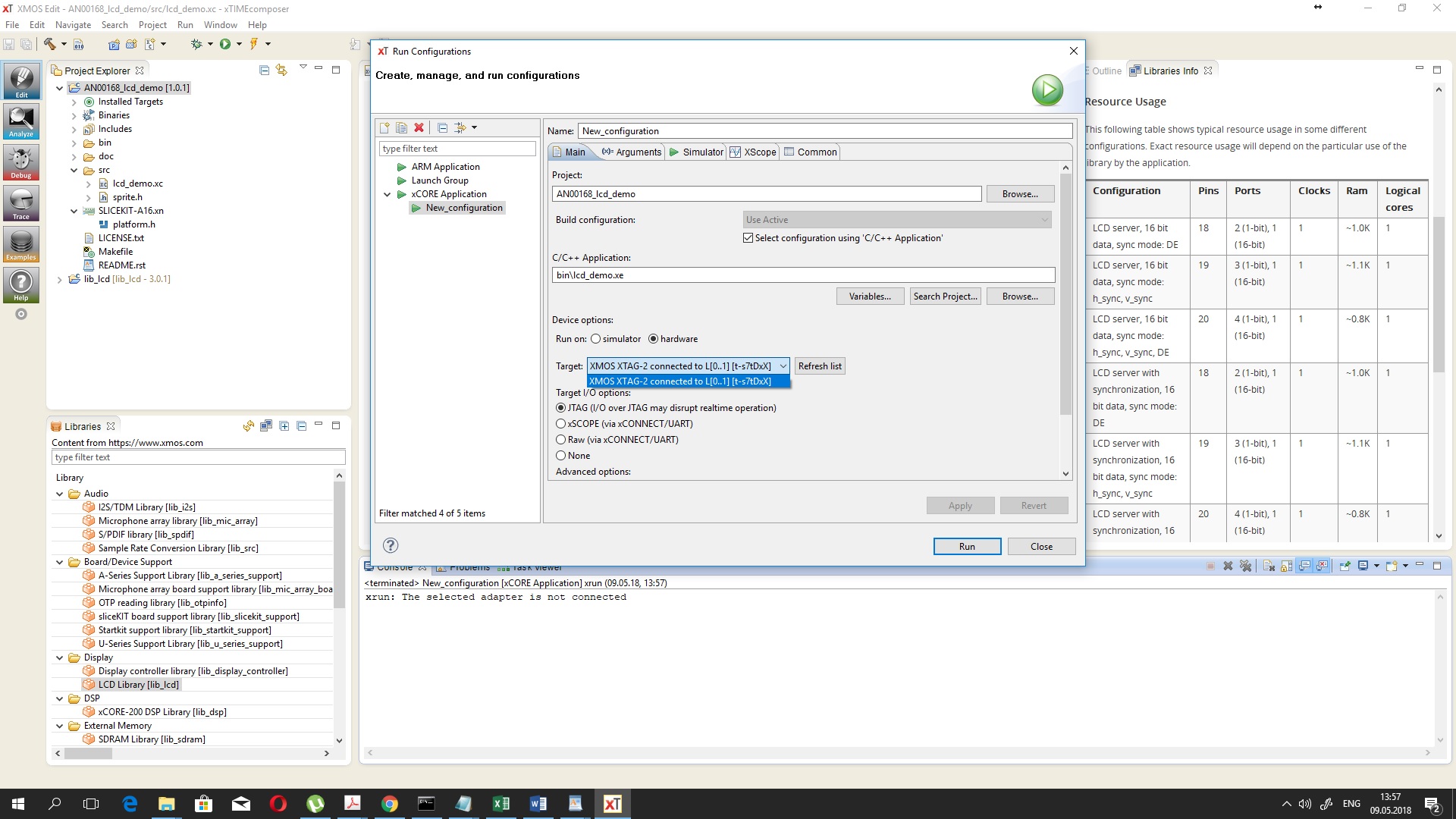Open the Window menu
Viewport: 1456px width, 819px height.
[220, 24]
